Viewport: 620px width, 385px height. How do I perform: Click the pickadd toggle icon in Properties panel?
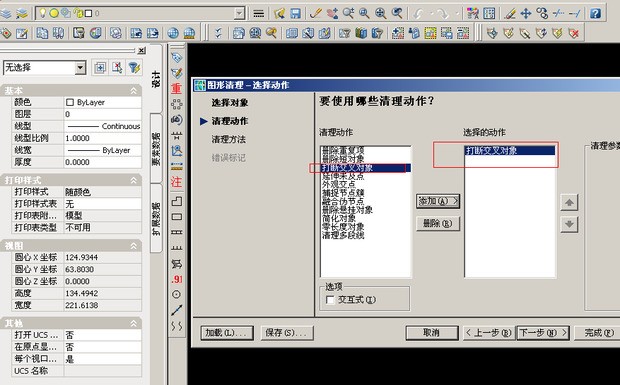coord(100,68)
